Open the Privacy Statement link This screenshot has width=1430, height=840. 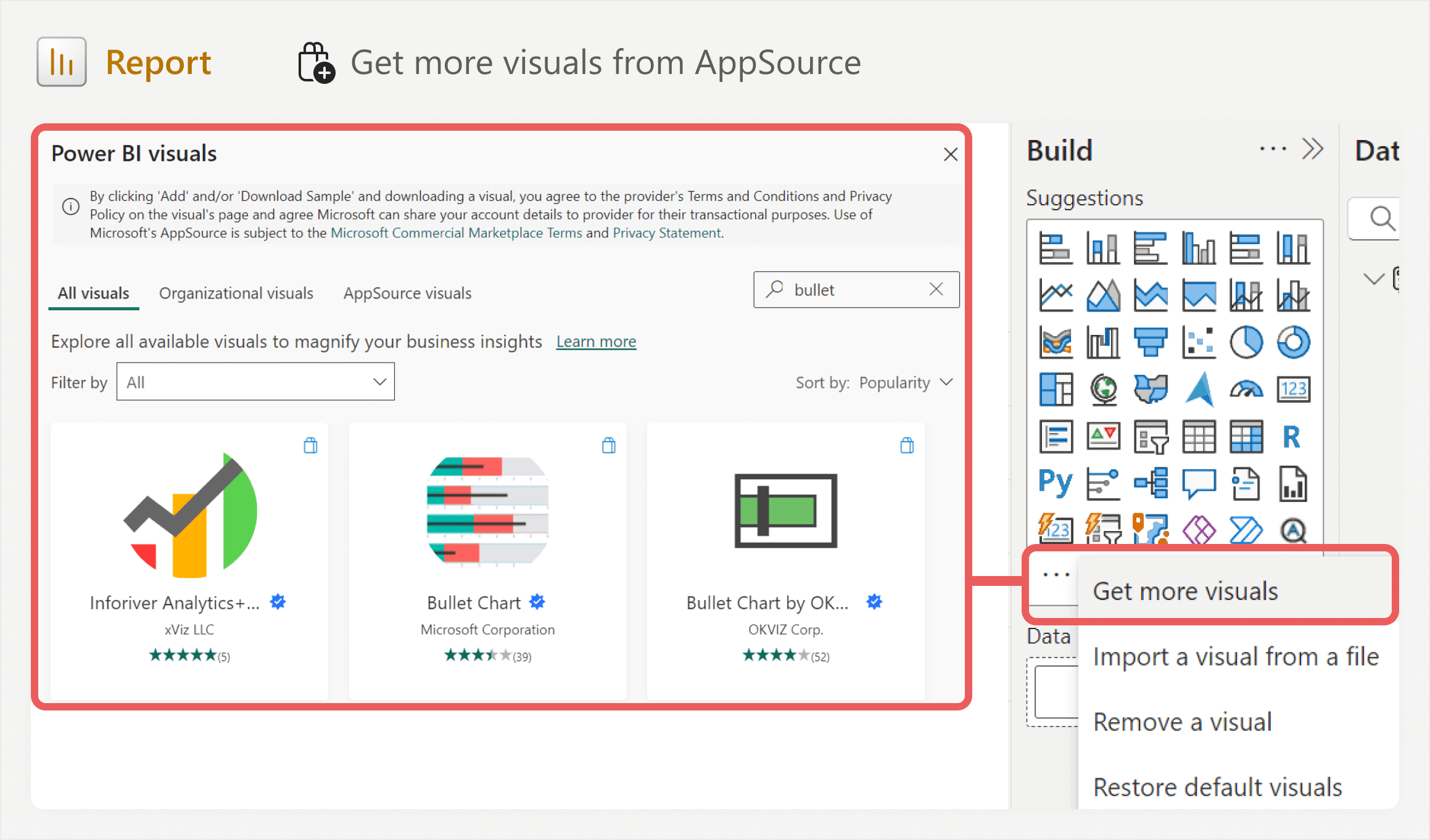(667, 233)
